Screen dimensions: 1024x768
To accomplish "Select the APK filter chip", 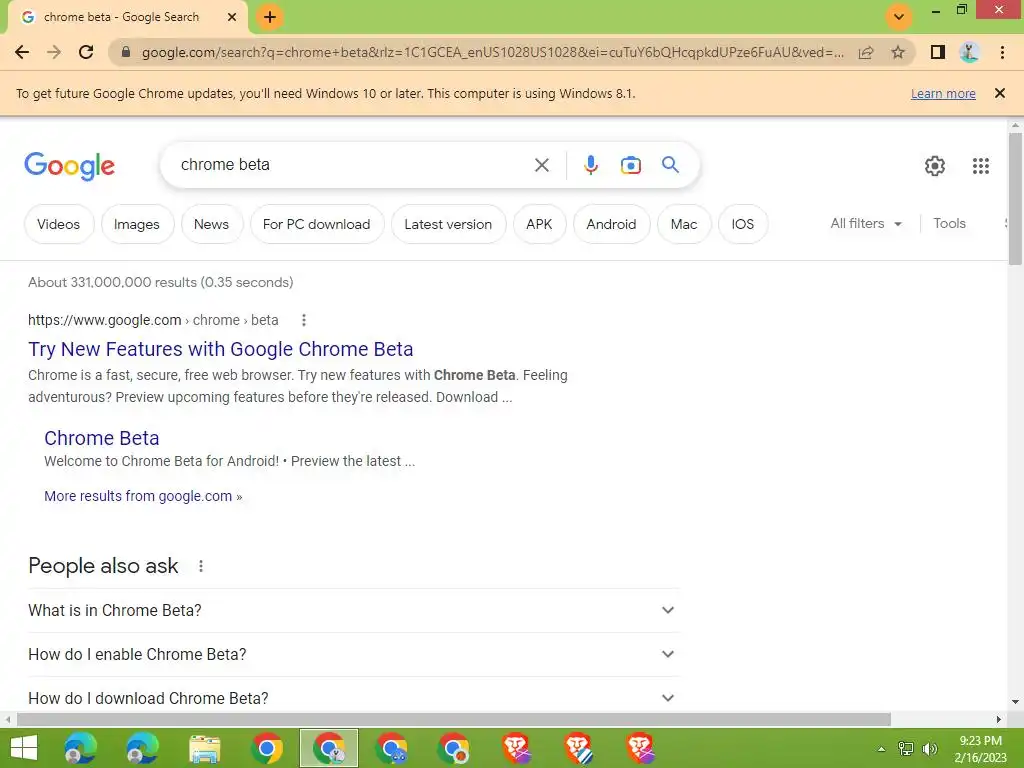I will click(x=539, y=224).
